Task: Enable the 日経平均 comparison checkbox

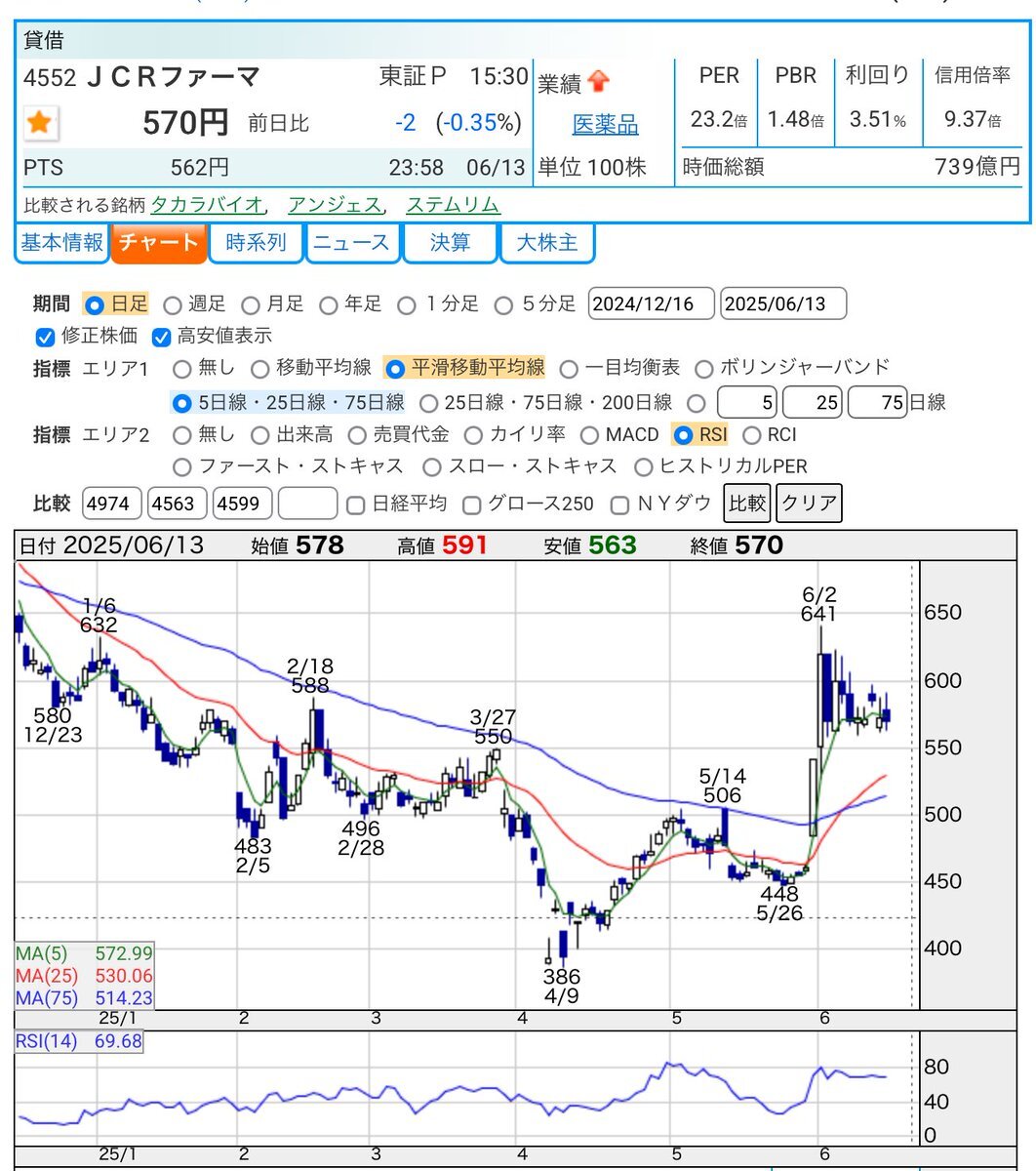Action: tap(356, 505)
